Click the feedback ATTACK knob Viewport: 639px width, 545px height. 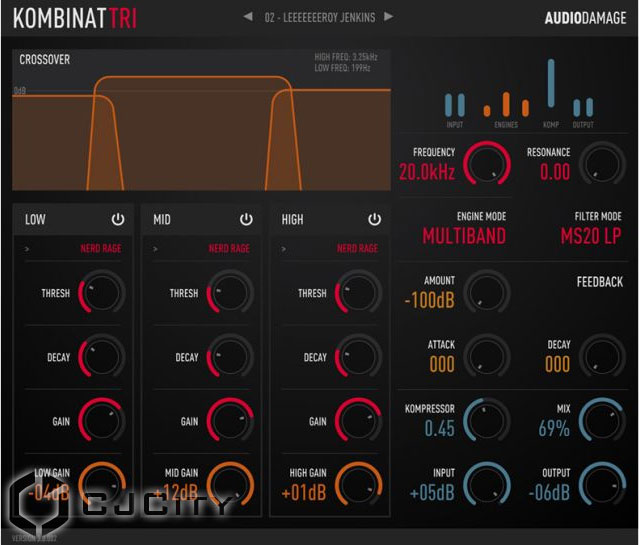(487, 356)
